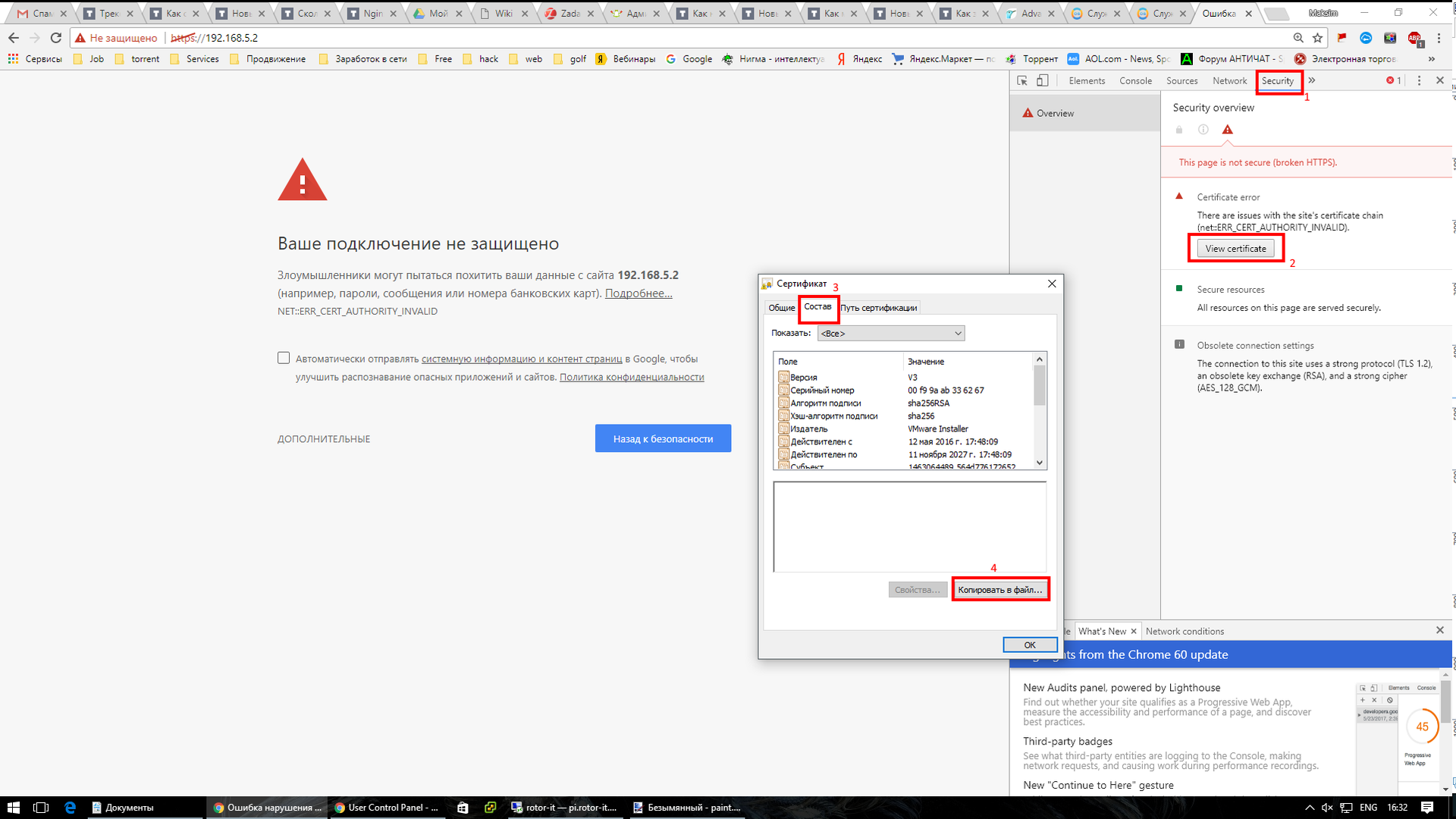
Task: Toggle DevTools device toolbar icon
Action: pos(1043,80)
